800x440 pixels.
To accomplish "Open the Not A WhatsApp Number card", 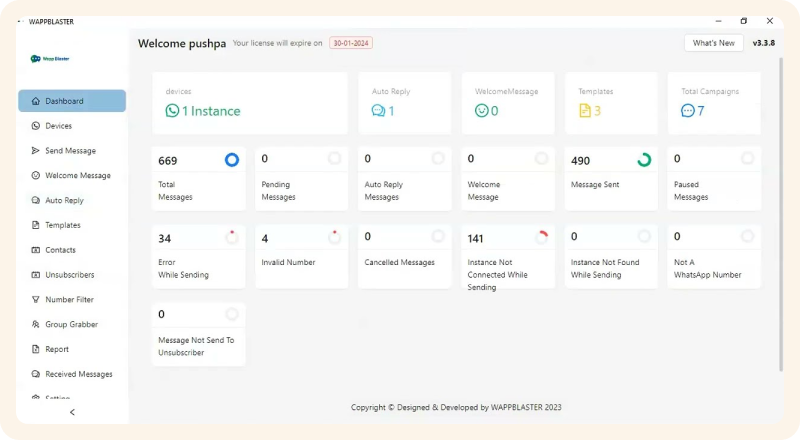I will pyautogui.click(x=714, y=257).
